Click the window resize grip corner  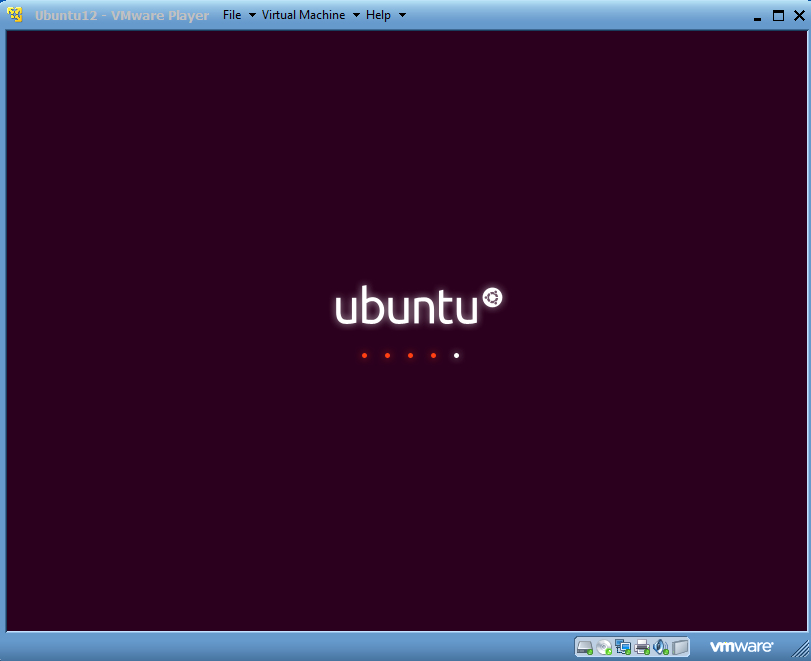pyautogui.click(x=802, y=650)
